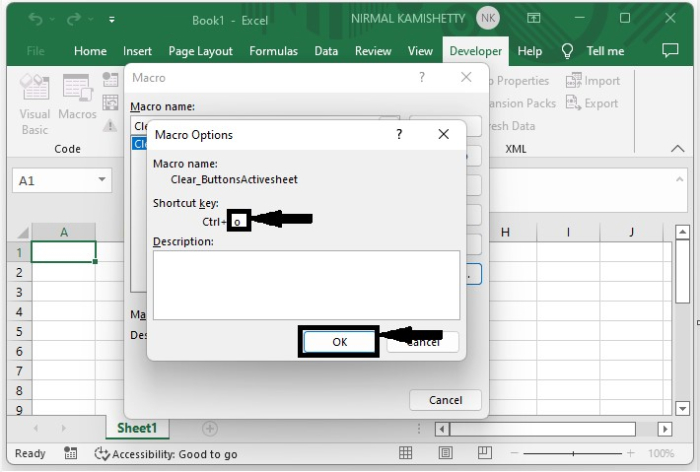700x472 pixels.
Task: Select column I header
Action: pos(568,232)
